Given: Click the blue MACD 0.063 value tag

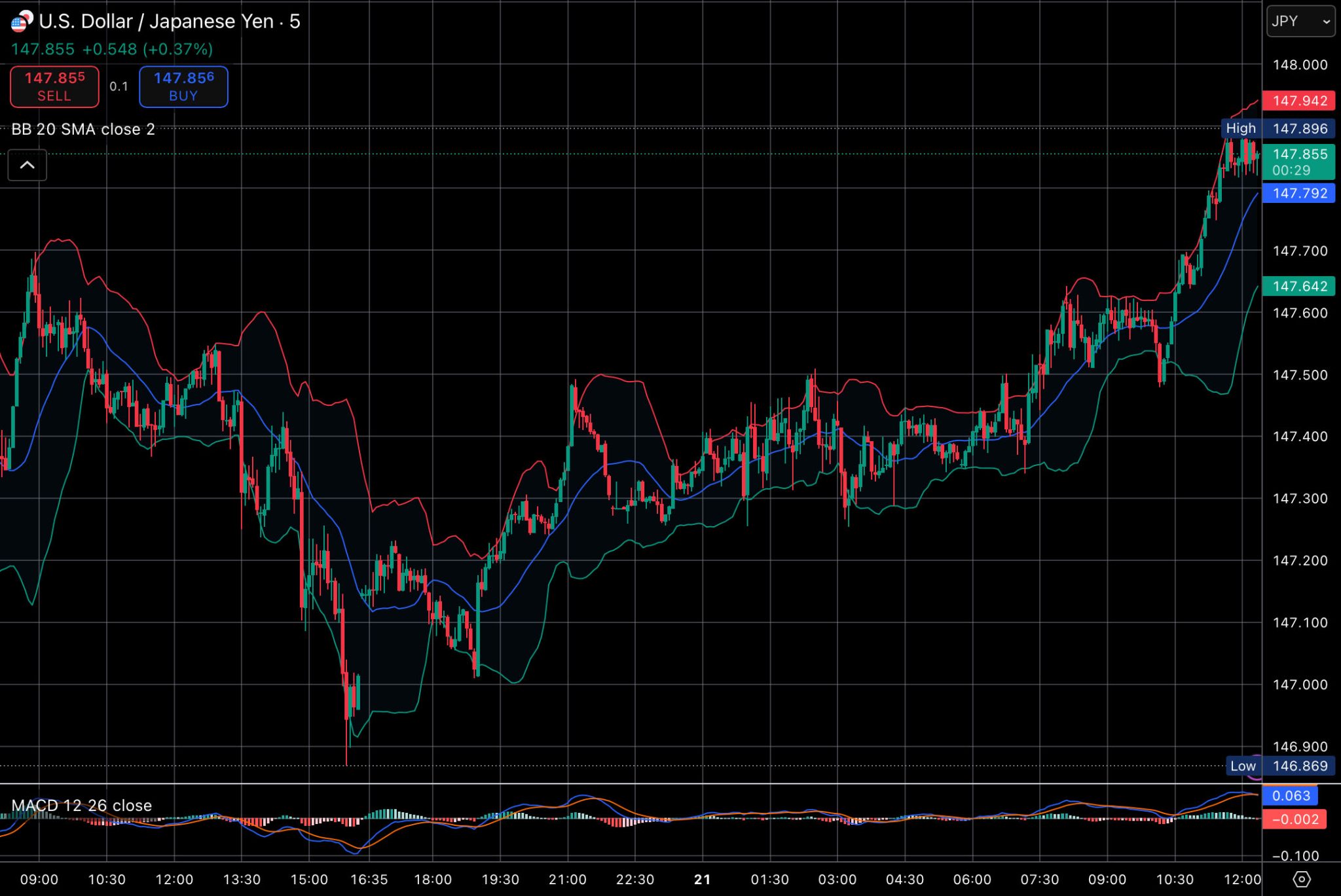Looking at the screenshot, I should click(1290, 796).
